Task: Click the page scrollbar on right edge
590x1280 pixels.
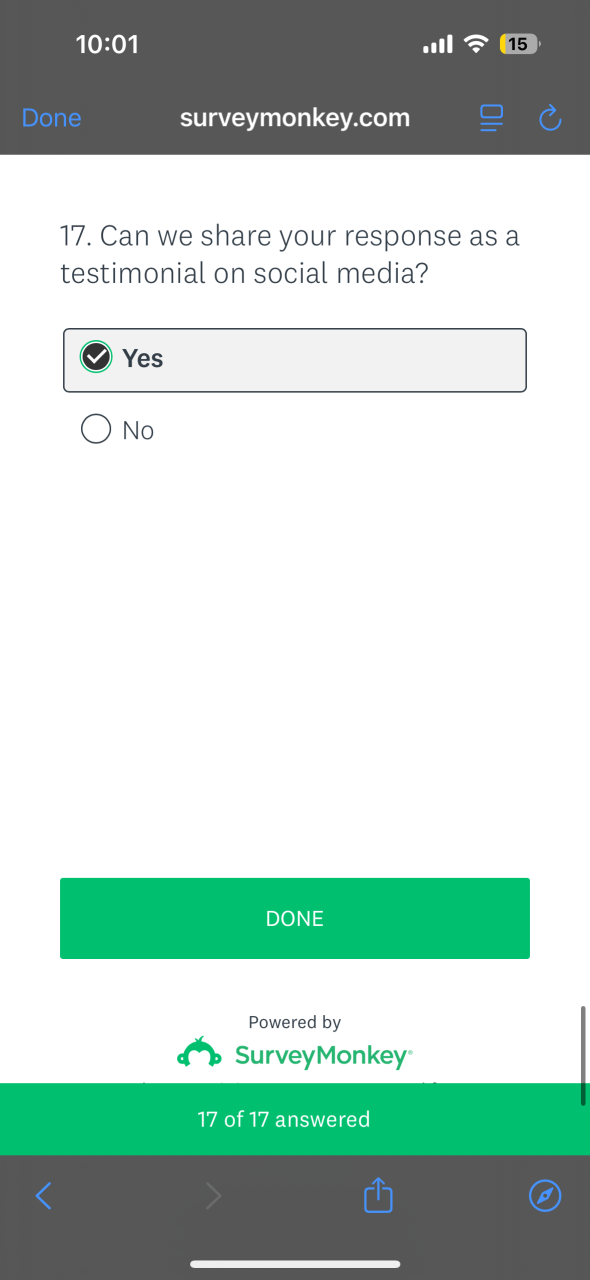Action: [583, 1055]
